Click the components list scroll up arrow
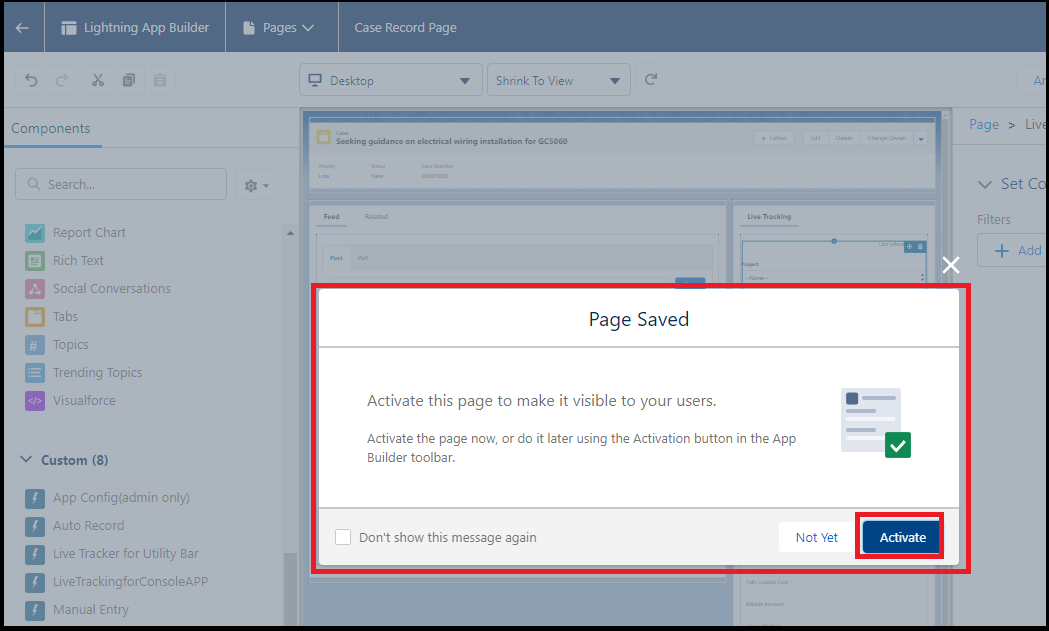 [290, 233]
